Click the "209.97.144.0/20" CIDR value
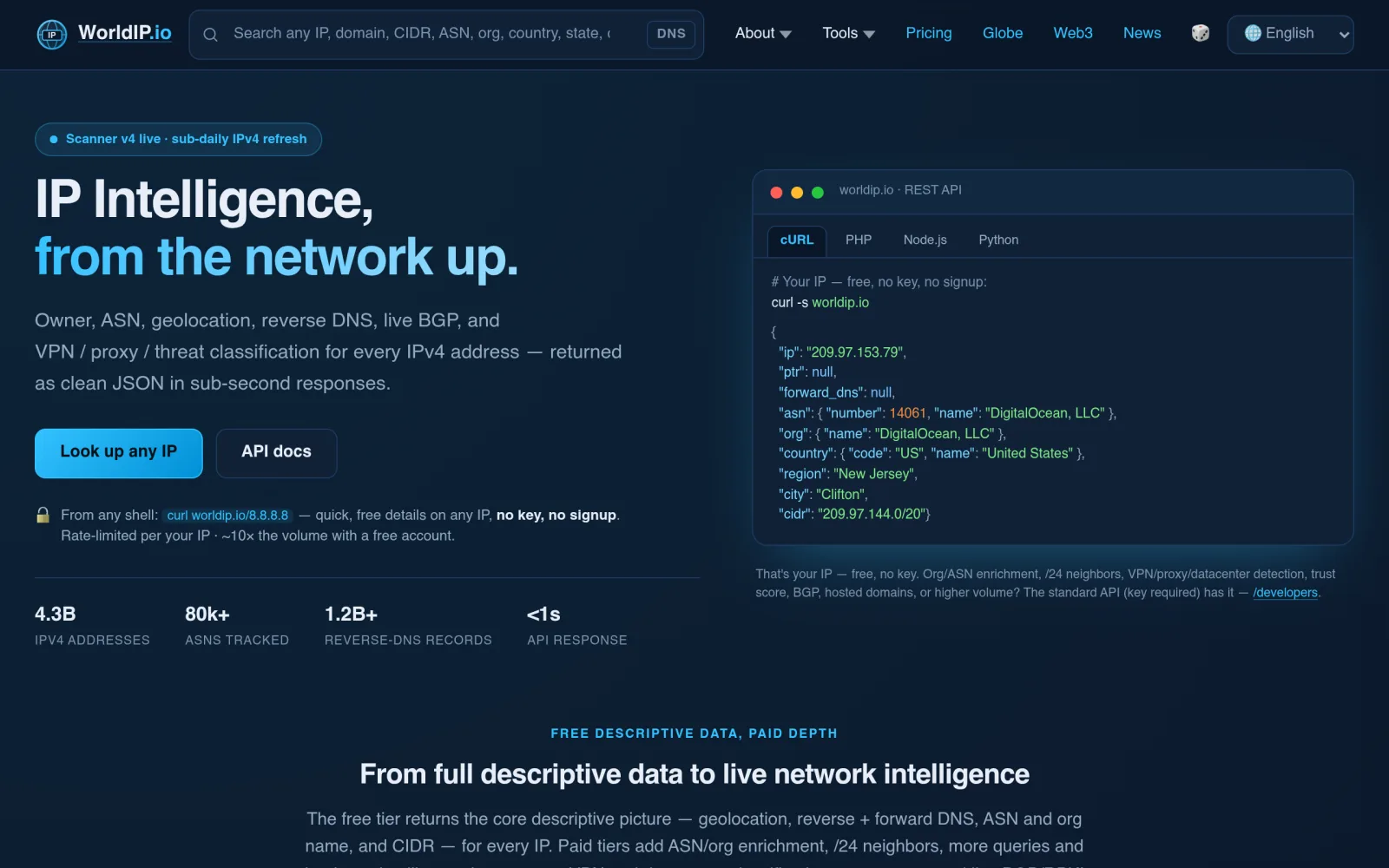Viewport: 1389px width, 868px height. [872, 515]
